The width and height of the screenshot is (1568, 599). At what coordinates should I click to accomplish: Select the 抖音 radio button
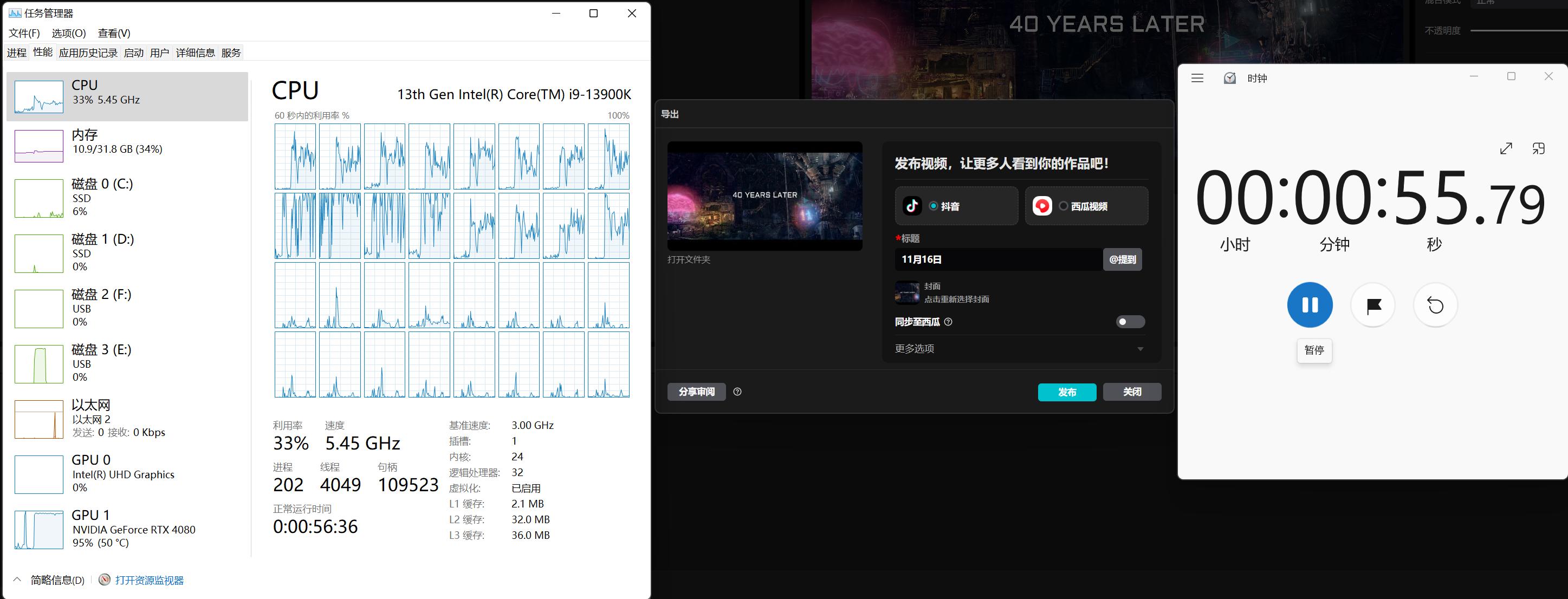coord(933,206)
